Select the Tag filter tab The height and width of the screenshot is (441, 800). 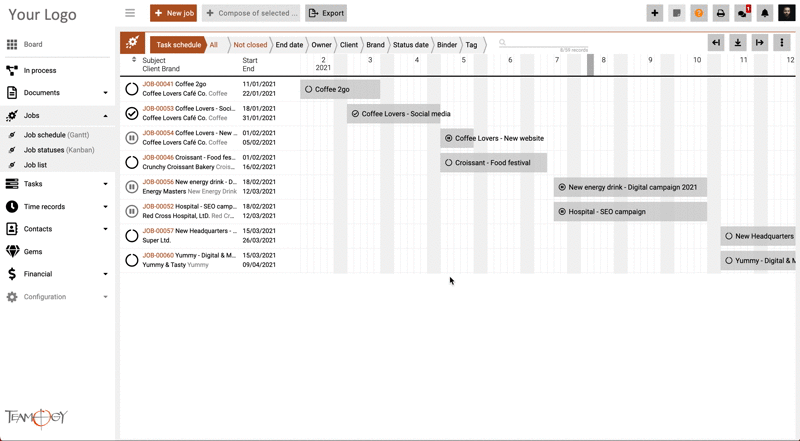click(471, 45)
